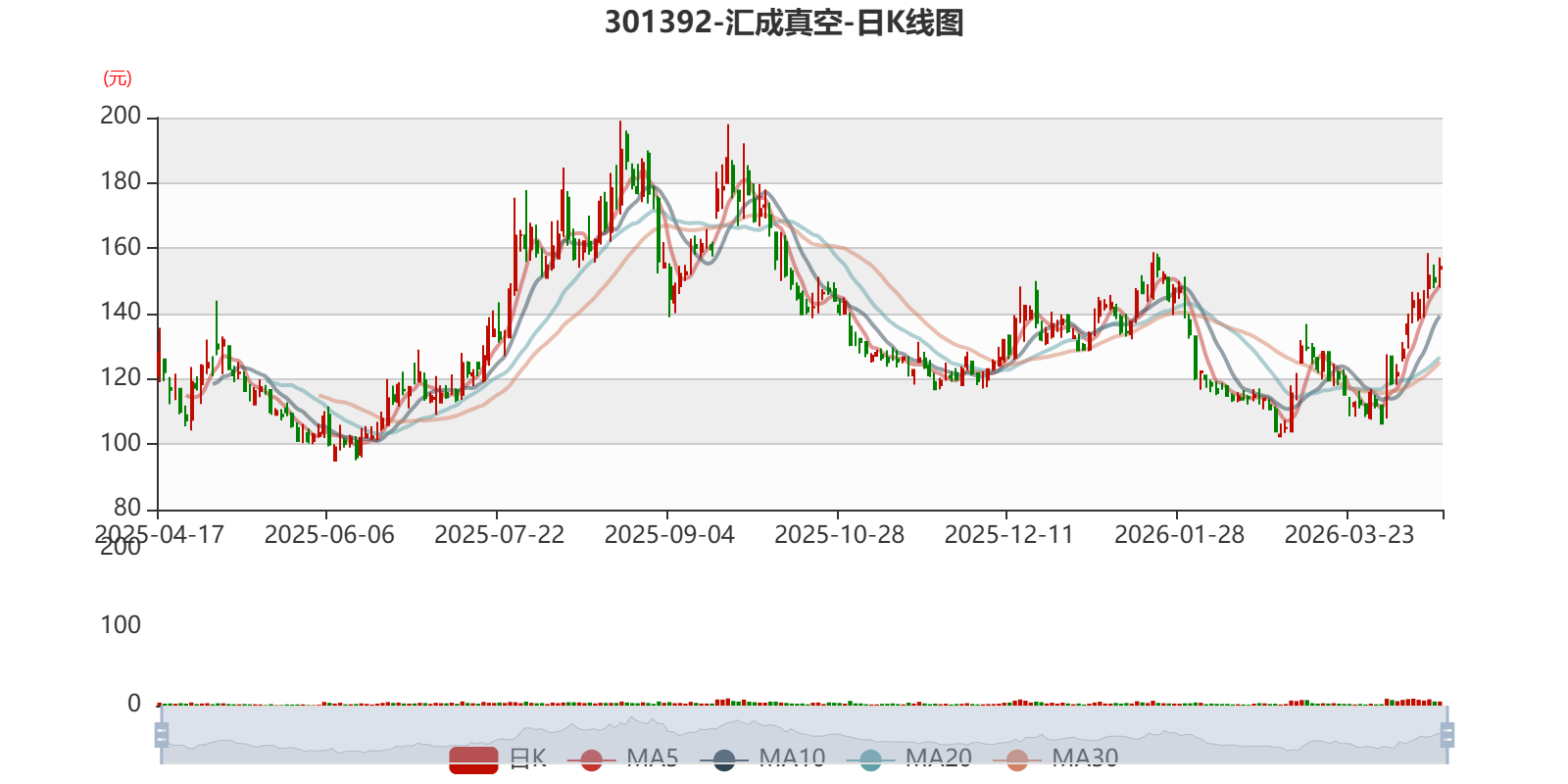Click the 180 price axis label

coord(121,181)
